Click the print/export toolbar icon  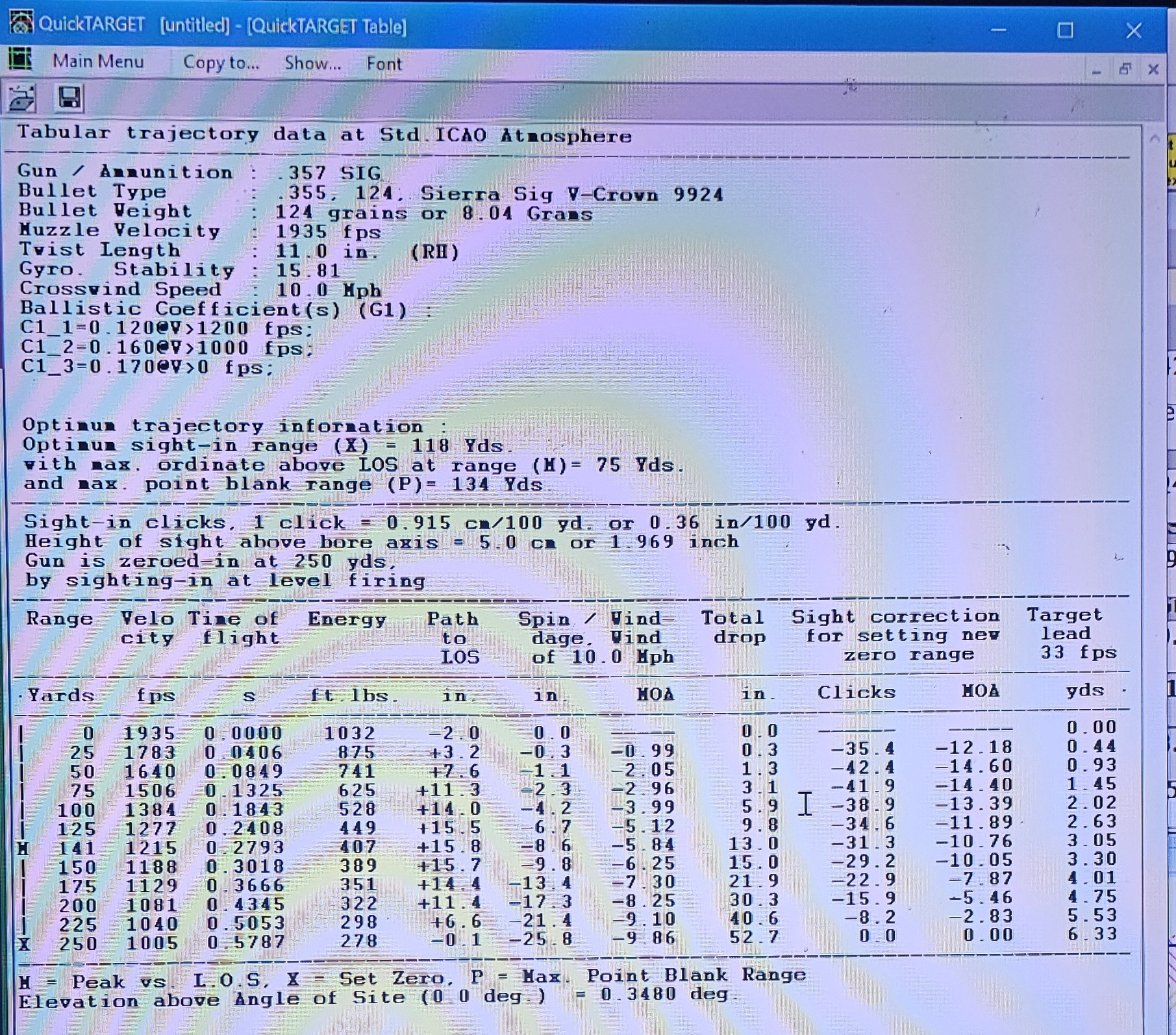click(22, 99)
